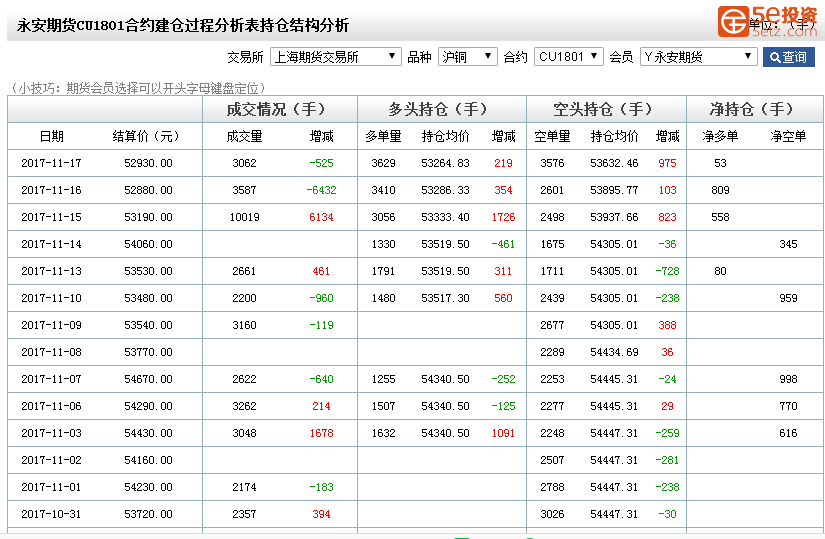
Task: Click settlement price 54060.00
Action: (148, 244)
